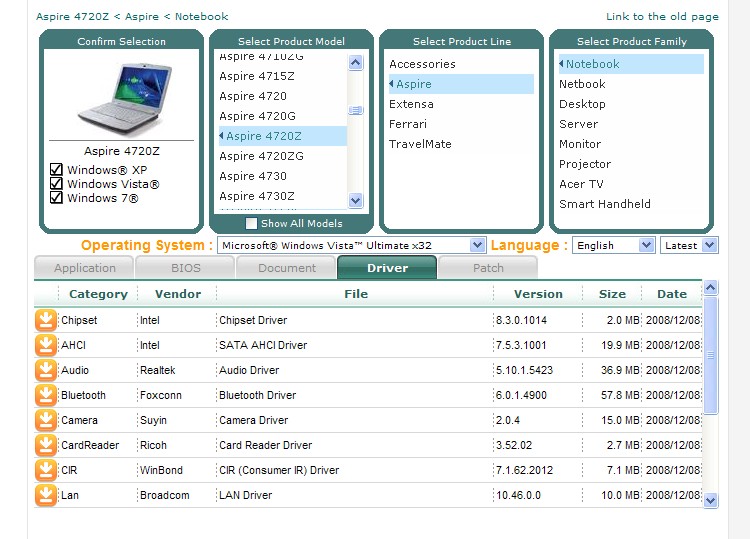Click the model list scrollbar thumb

click(x=355, y=110)
